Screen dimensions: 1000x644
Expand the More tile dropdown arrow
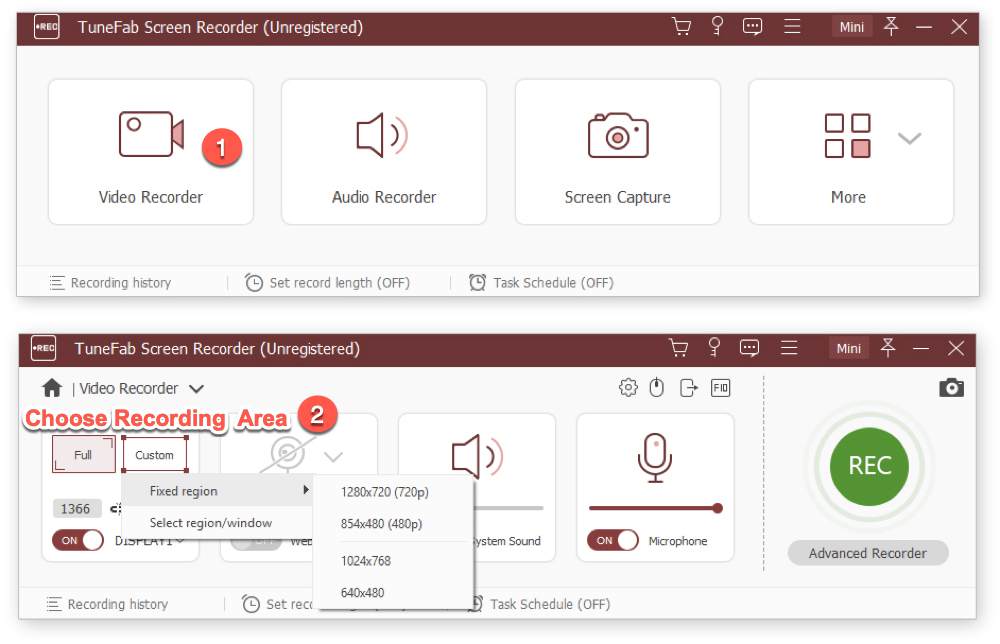click(x=909, y=138)
